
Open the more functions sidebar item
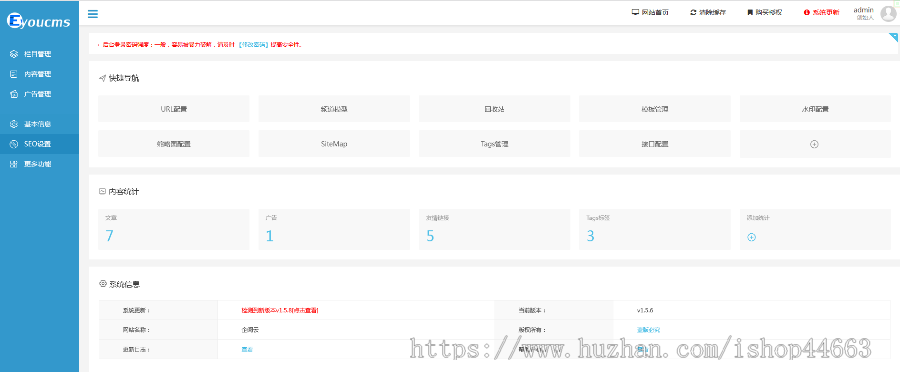click(39, 164)
